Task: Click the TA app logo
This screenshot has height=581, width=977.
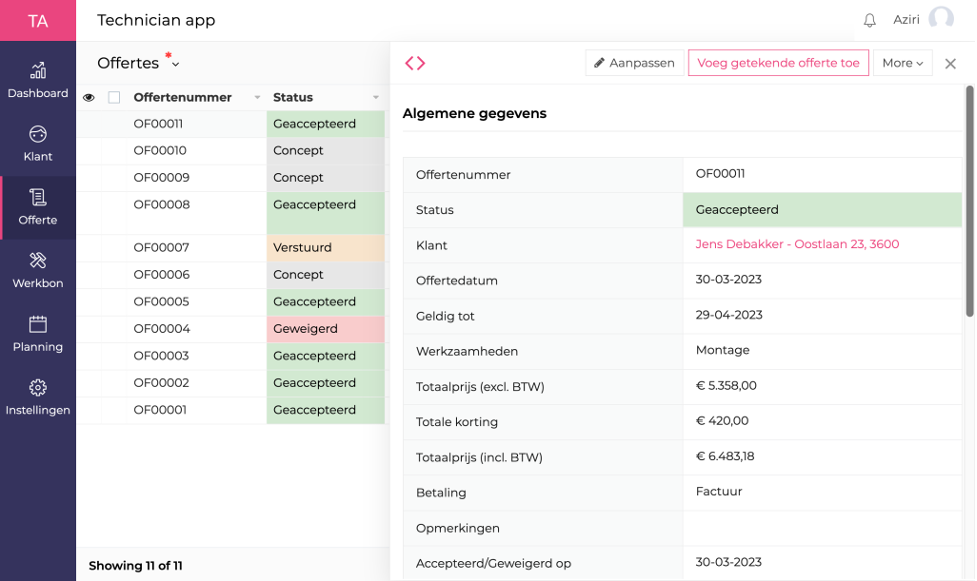Action: pos(38,20)
